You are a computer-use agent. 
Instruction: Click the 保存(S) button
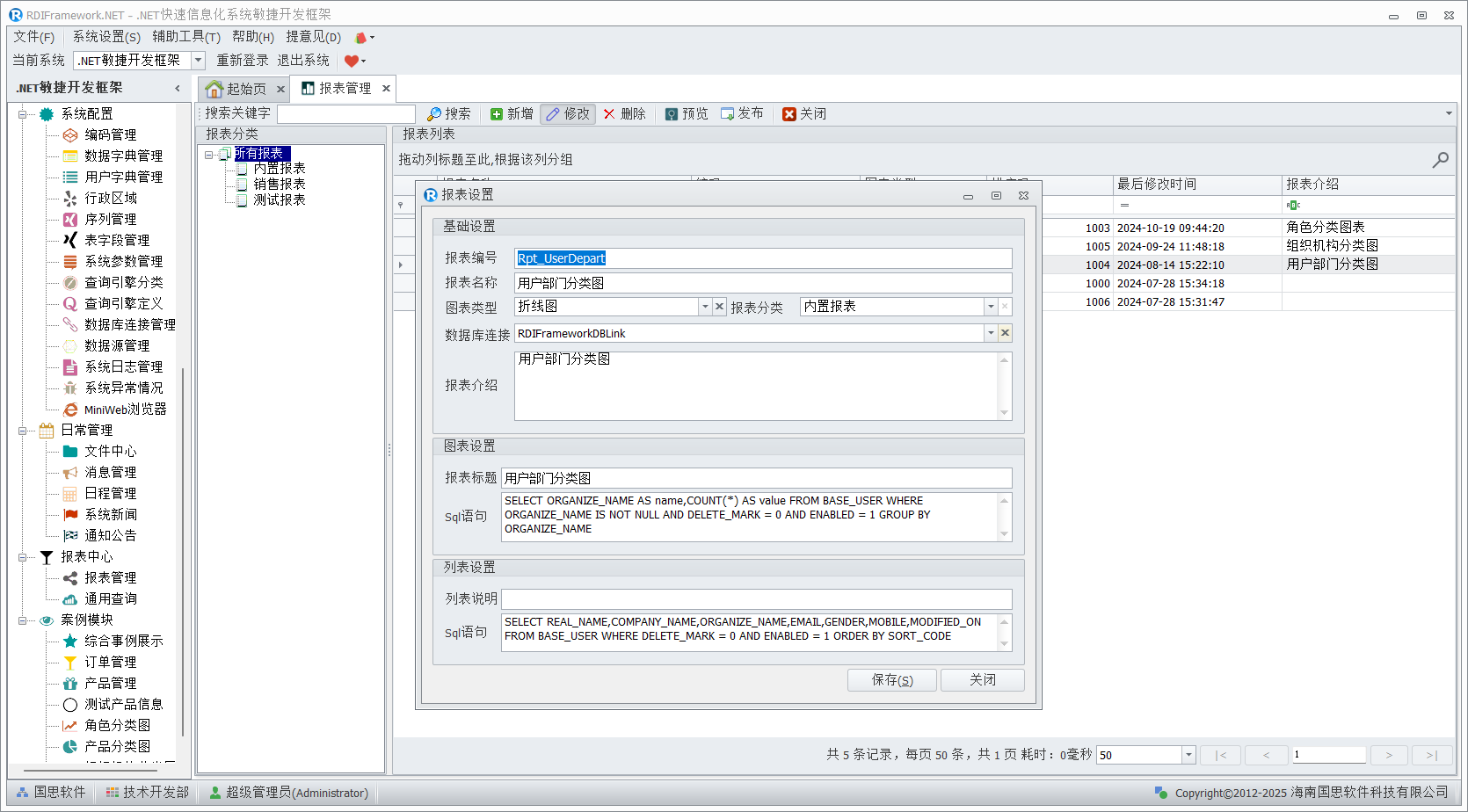pyautogui.click(x=891, y=680)
